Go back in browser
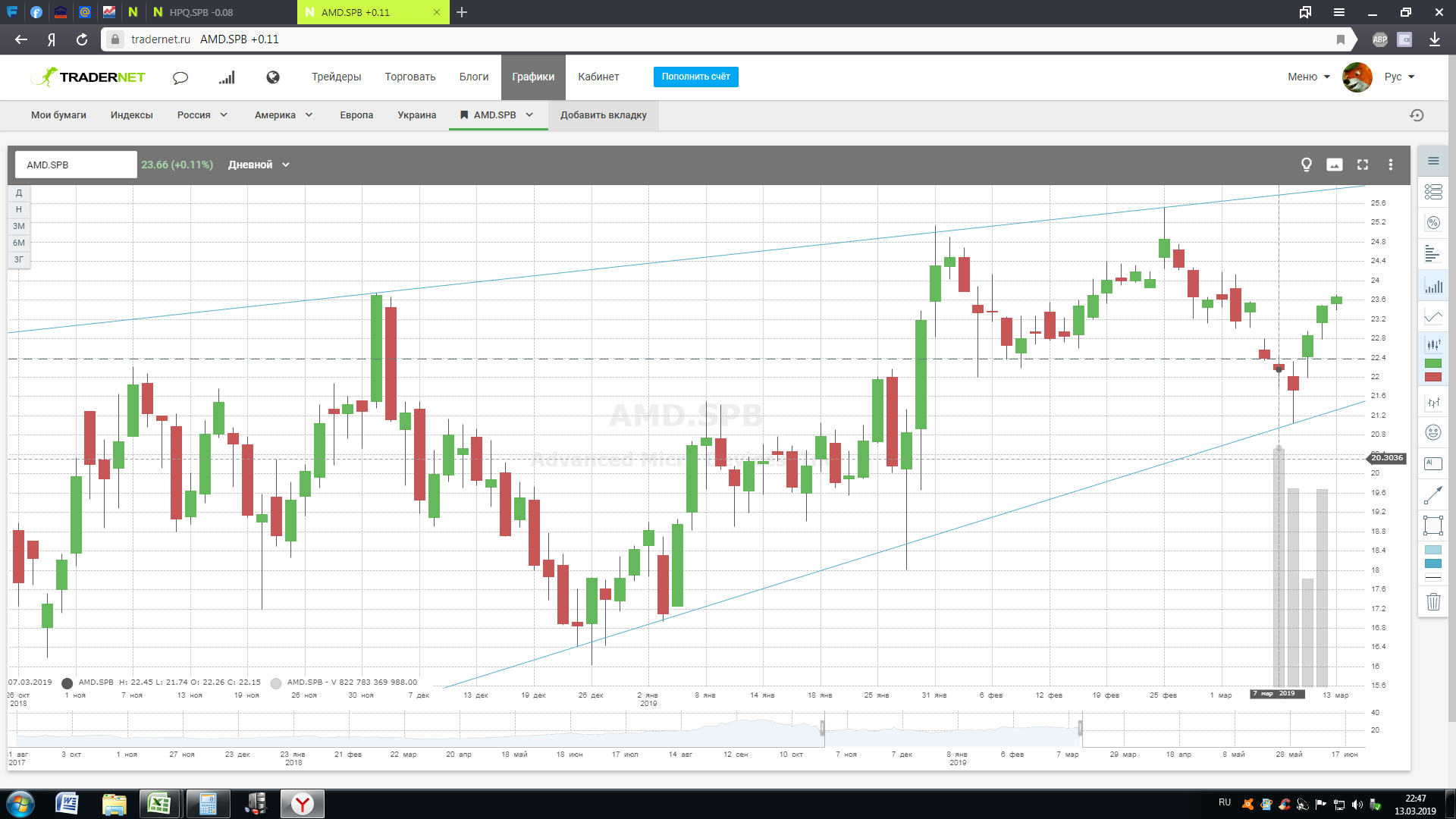The height and width of the screenshot is (819, 1456). coord(21,39)
